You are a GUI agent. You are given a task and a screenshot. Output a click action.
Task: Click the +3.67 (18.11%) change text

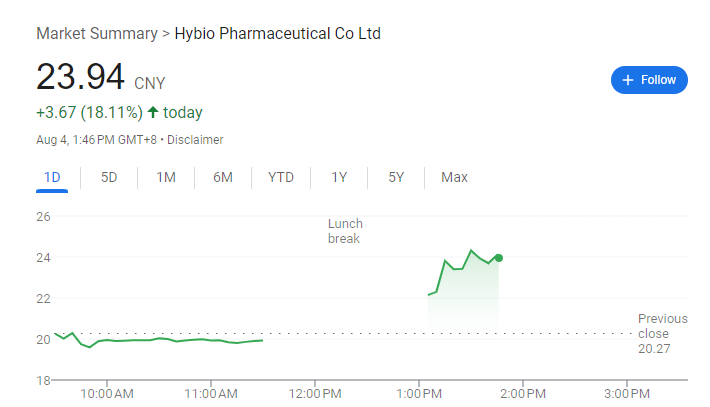(89, 112)
